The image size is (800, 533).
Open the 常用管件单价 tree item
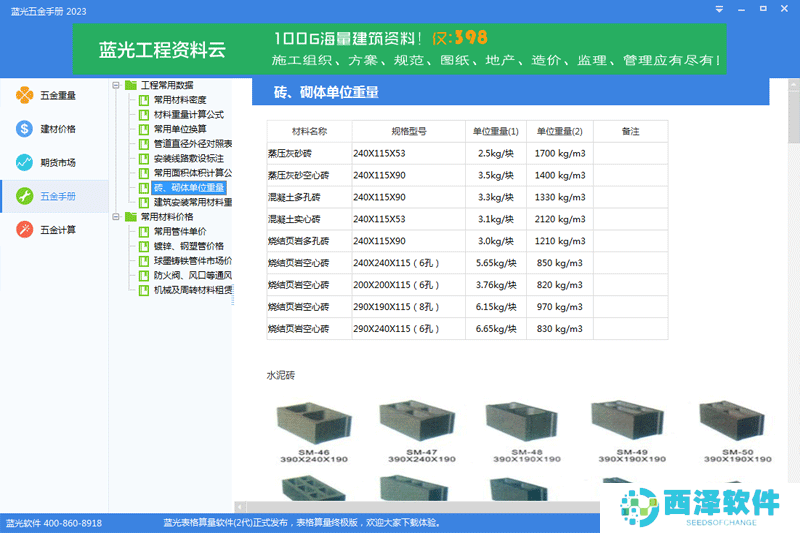[x=180, y=232]
